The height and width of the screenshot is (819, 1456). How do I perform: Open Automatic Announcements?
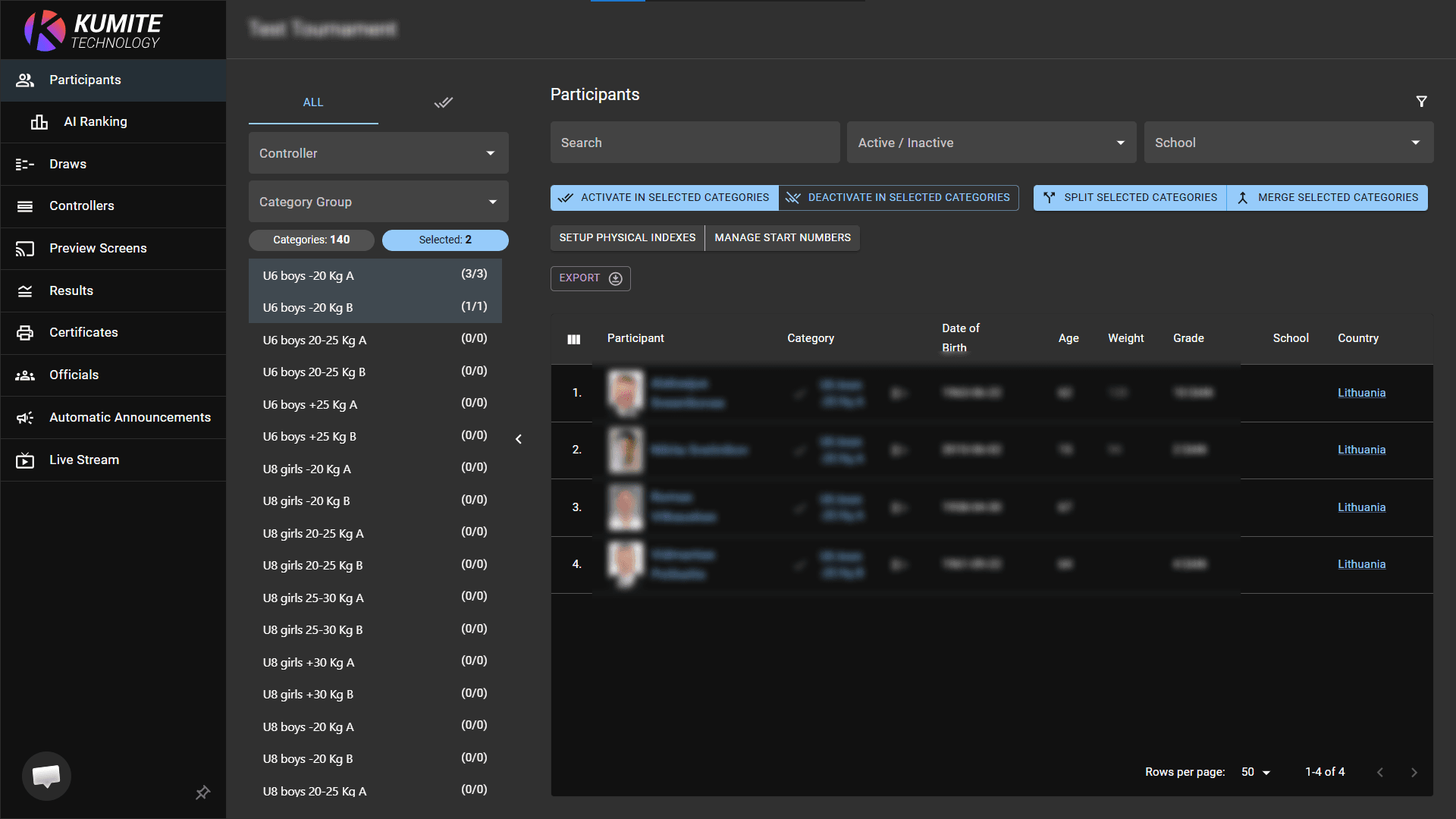[130, 417]
